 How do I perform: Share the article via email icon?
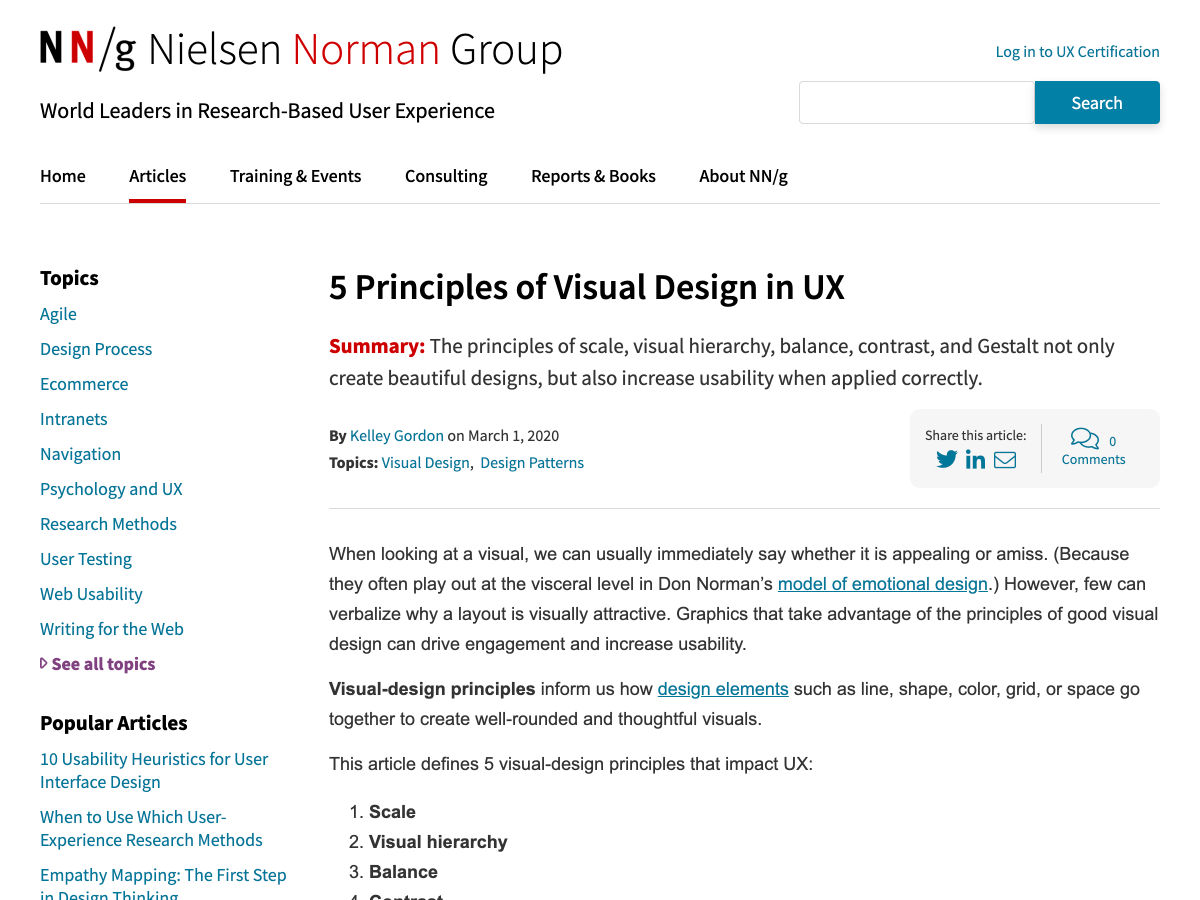1005,460
